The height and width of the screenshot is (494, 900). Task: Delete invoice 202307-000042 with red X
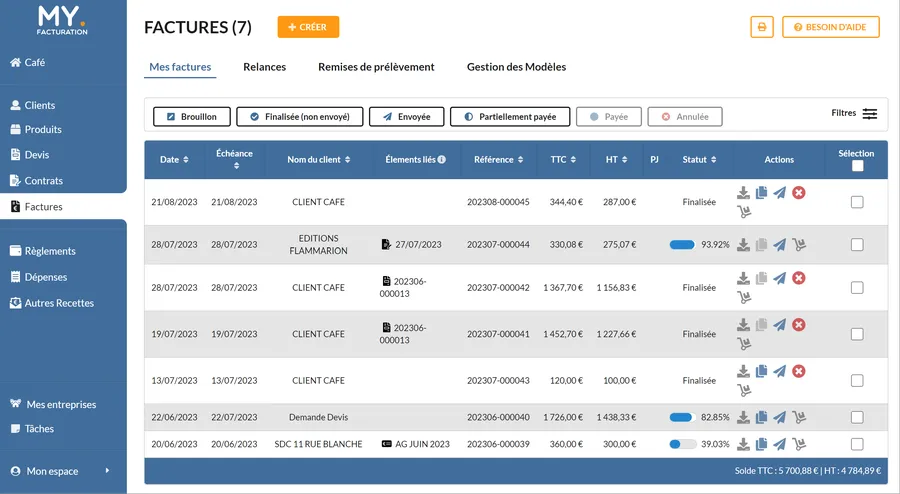[798, 278]
